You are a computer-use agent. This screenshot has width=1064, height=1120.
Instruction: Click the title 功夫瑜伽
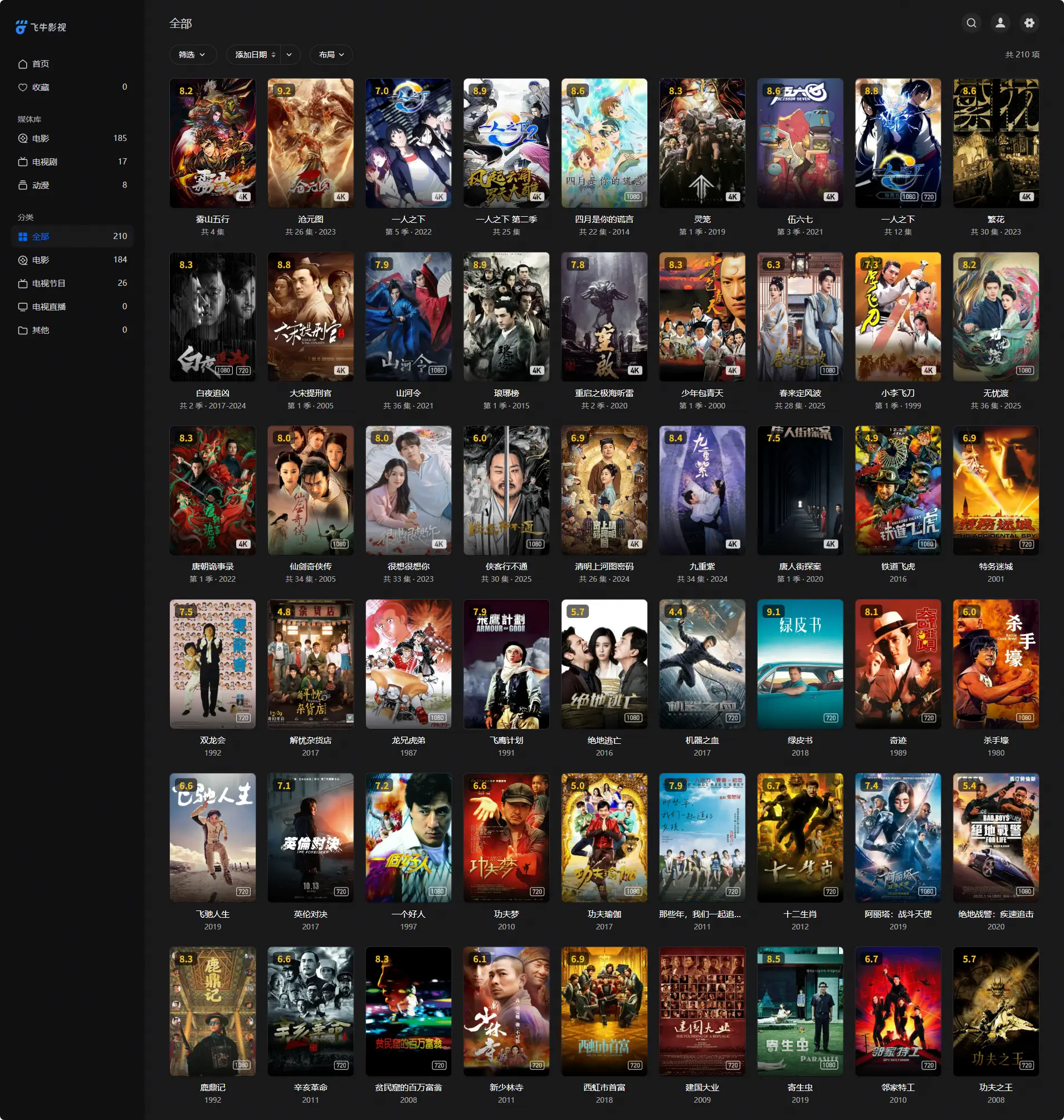point(604,914)
